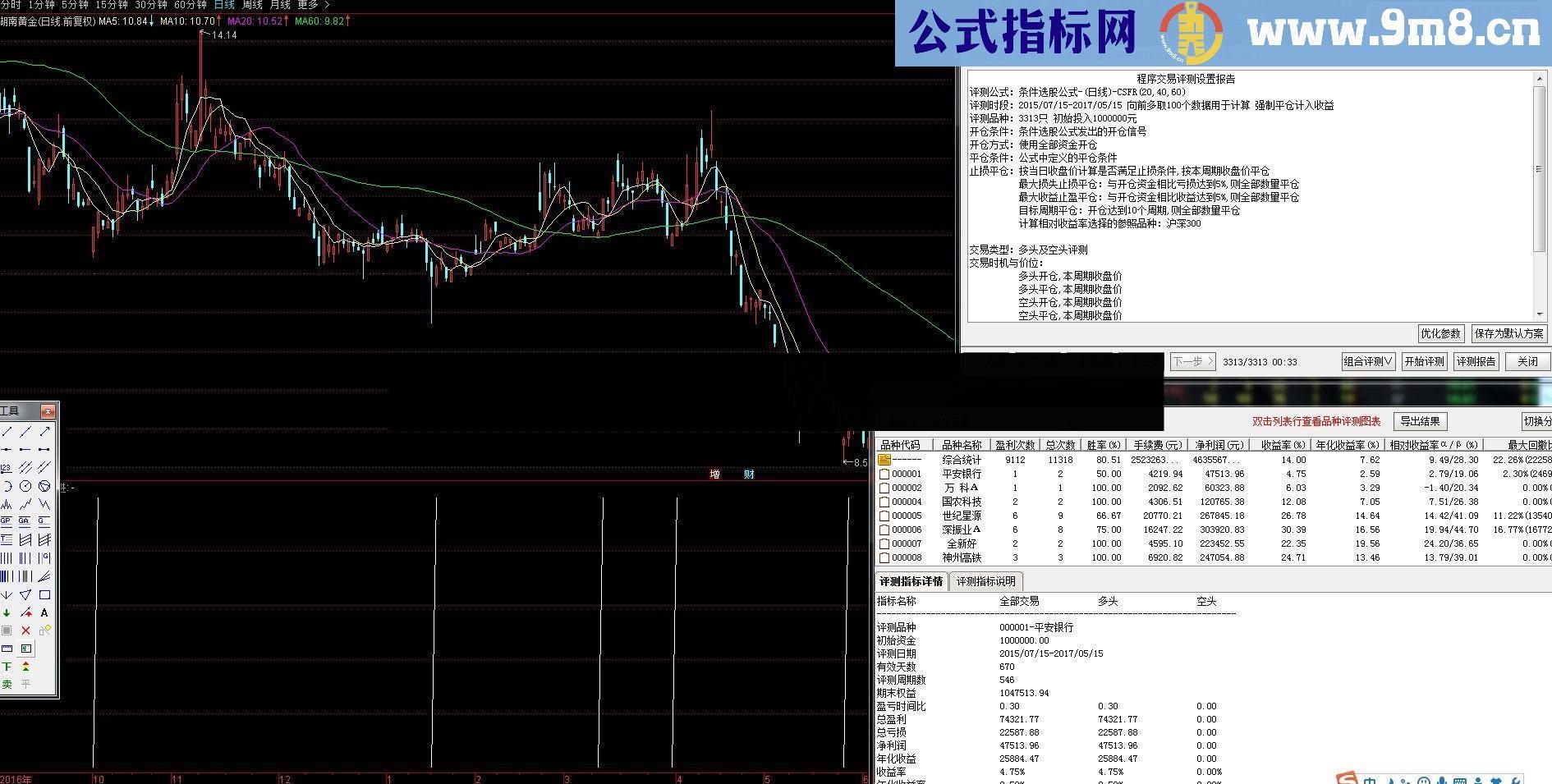Select the wave peaks drawing tool
Viewport: 1552px width, 784px height.
7,504
